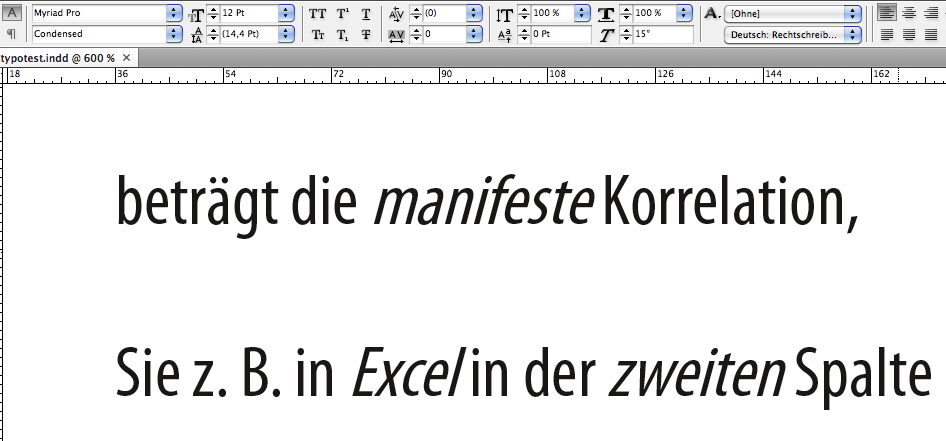946x441 pixels.
Task: Click the font size stepper arrows
Action: 212,13
